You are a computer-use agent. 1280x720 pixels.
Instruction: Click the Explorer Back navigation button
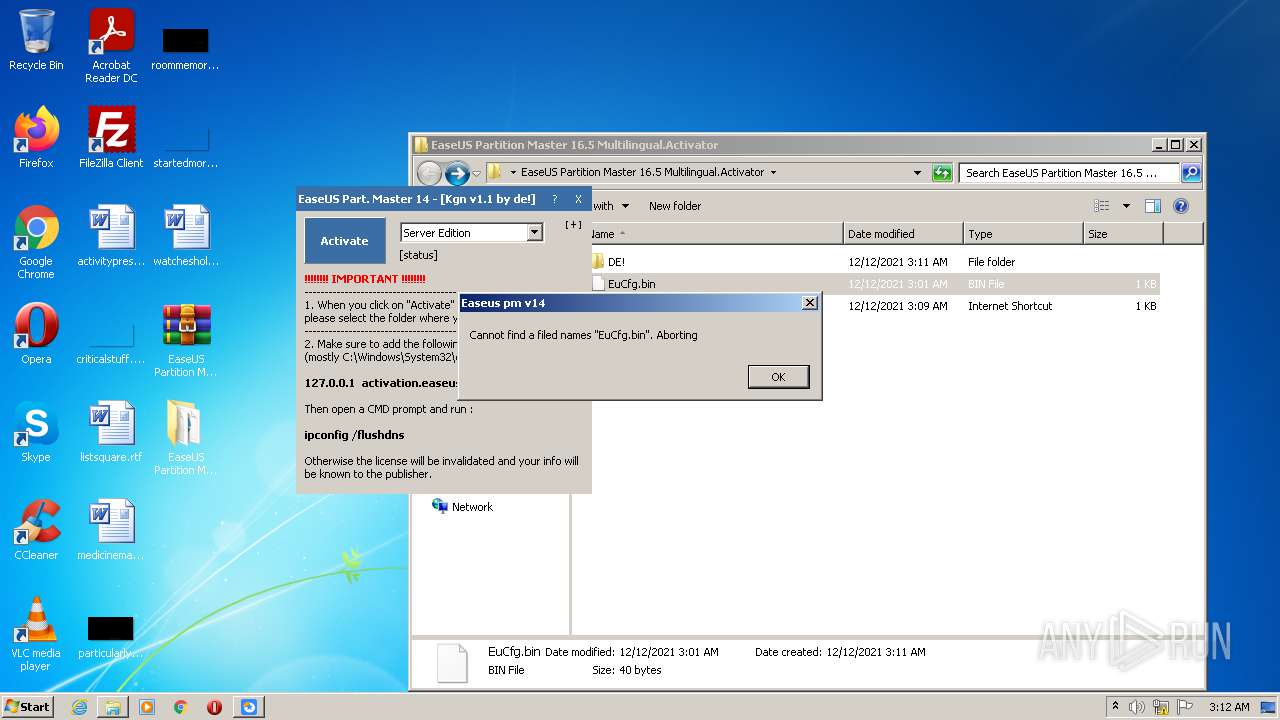tap(429, 173)
